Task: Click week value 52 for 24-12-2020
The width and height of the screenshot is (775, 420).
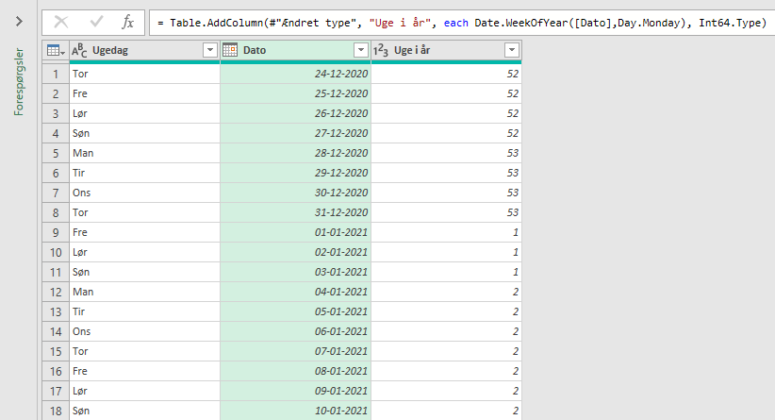Action: click(446, 74)
